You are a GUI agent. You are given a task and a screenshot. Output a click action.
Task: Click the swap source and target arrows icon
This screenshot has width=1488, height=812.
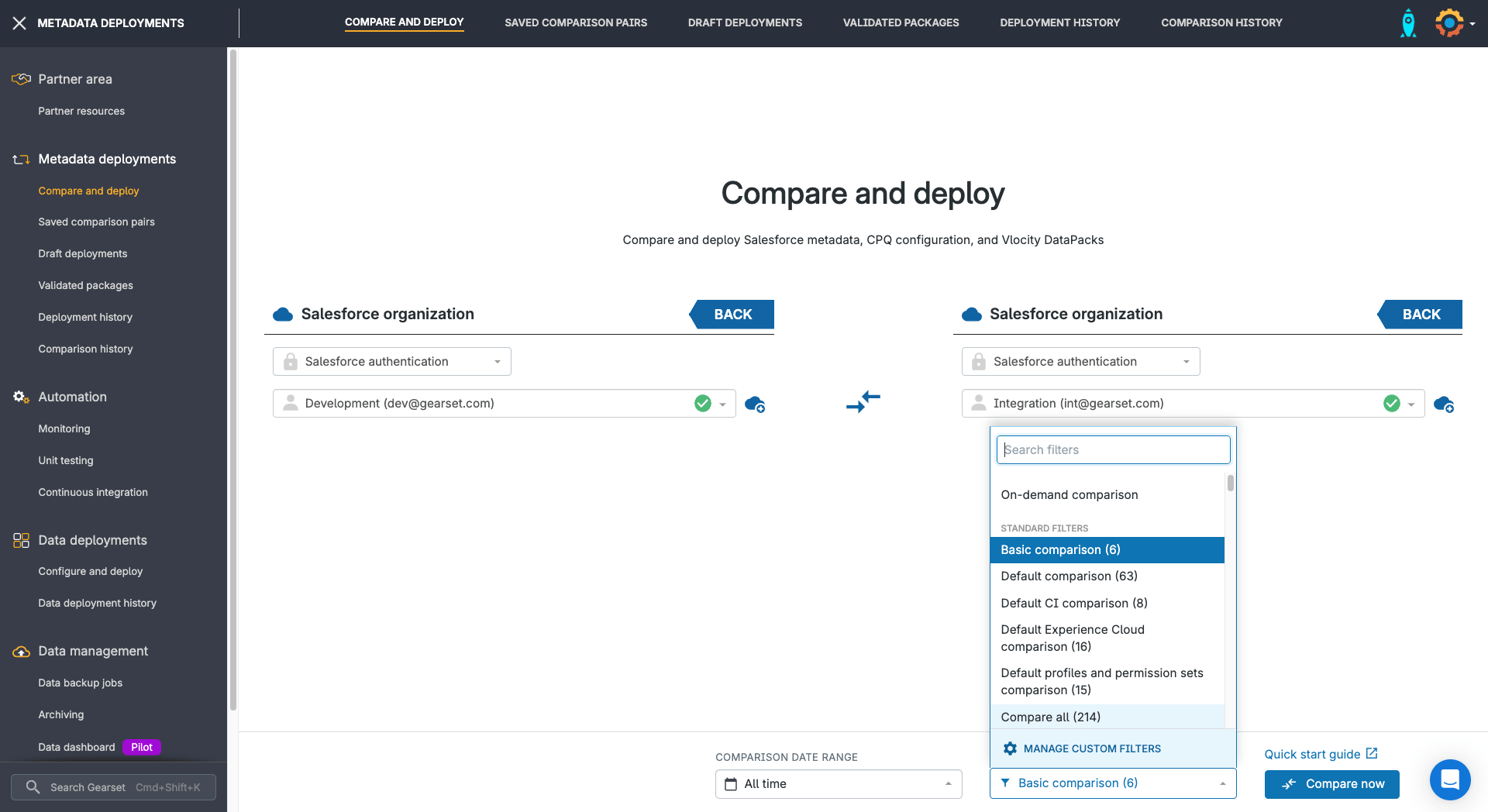(x=863, y=401)
